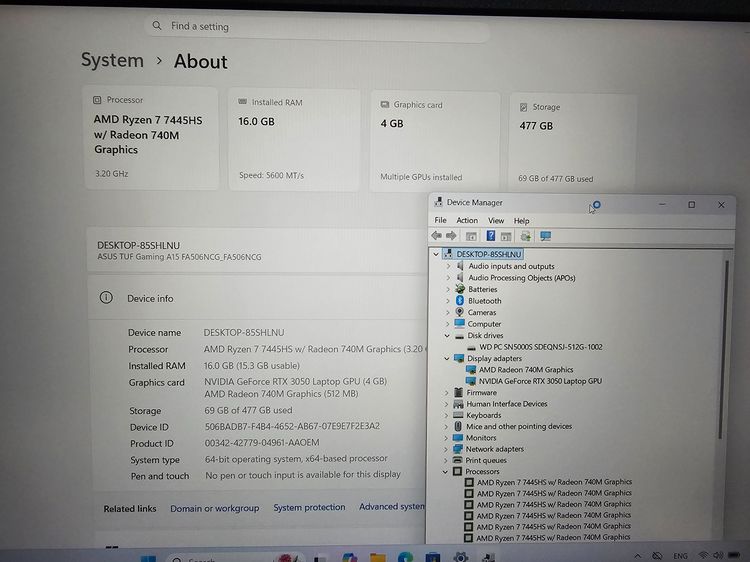Click the search magnifier icon in Settings

point(157,25)
